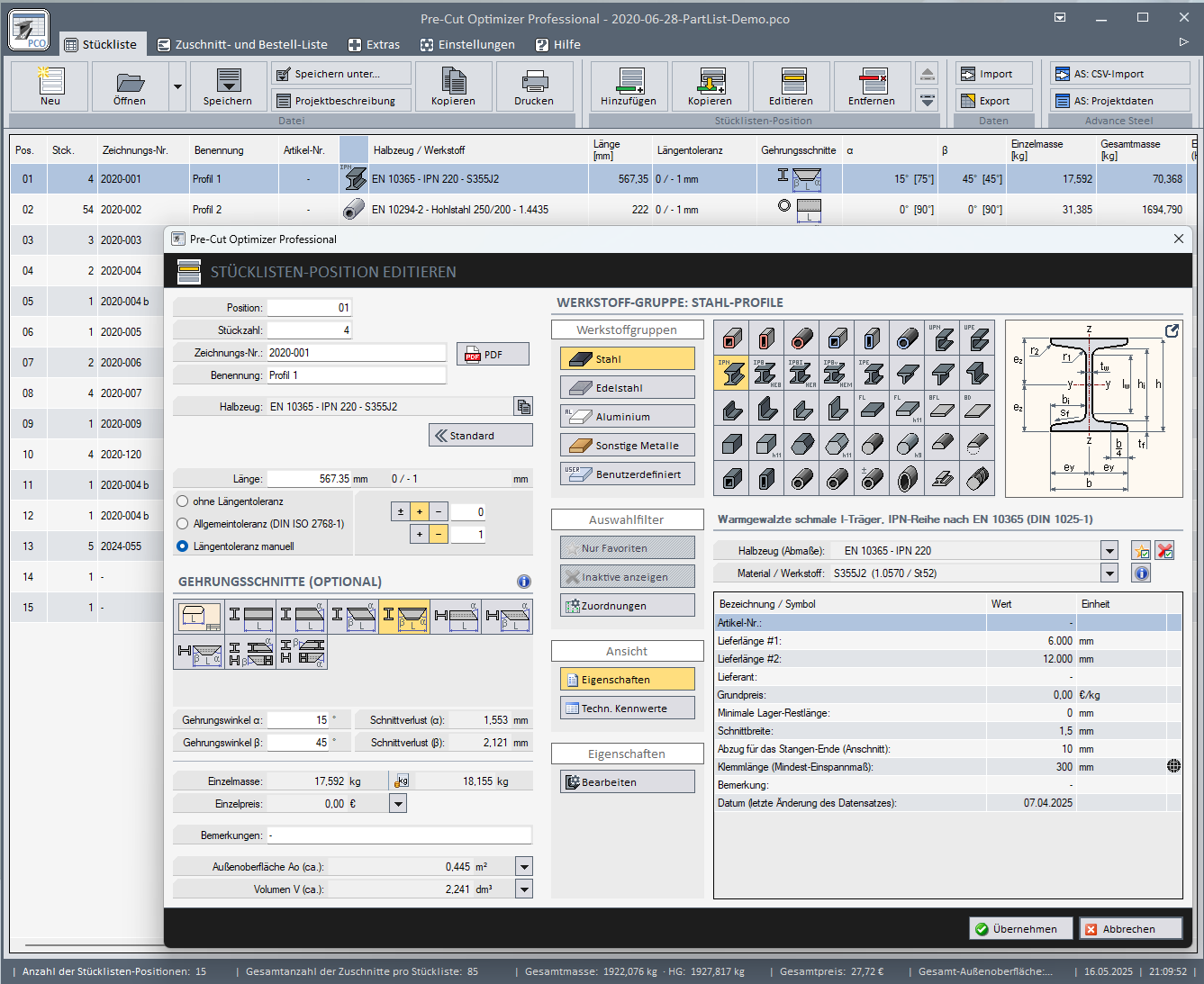Toggle Nur Favoriten filter
The width and height of the screenshot is (1204, 984).
point(628,548)
